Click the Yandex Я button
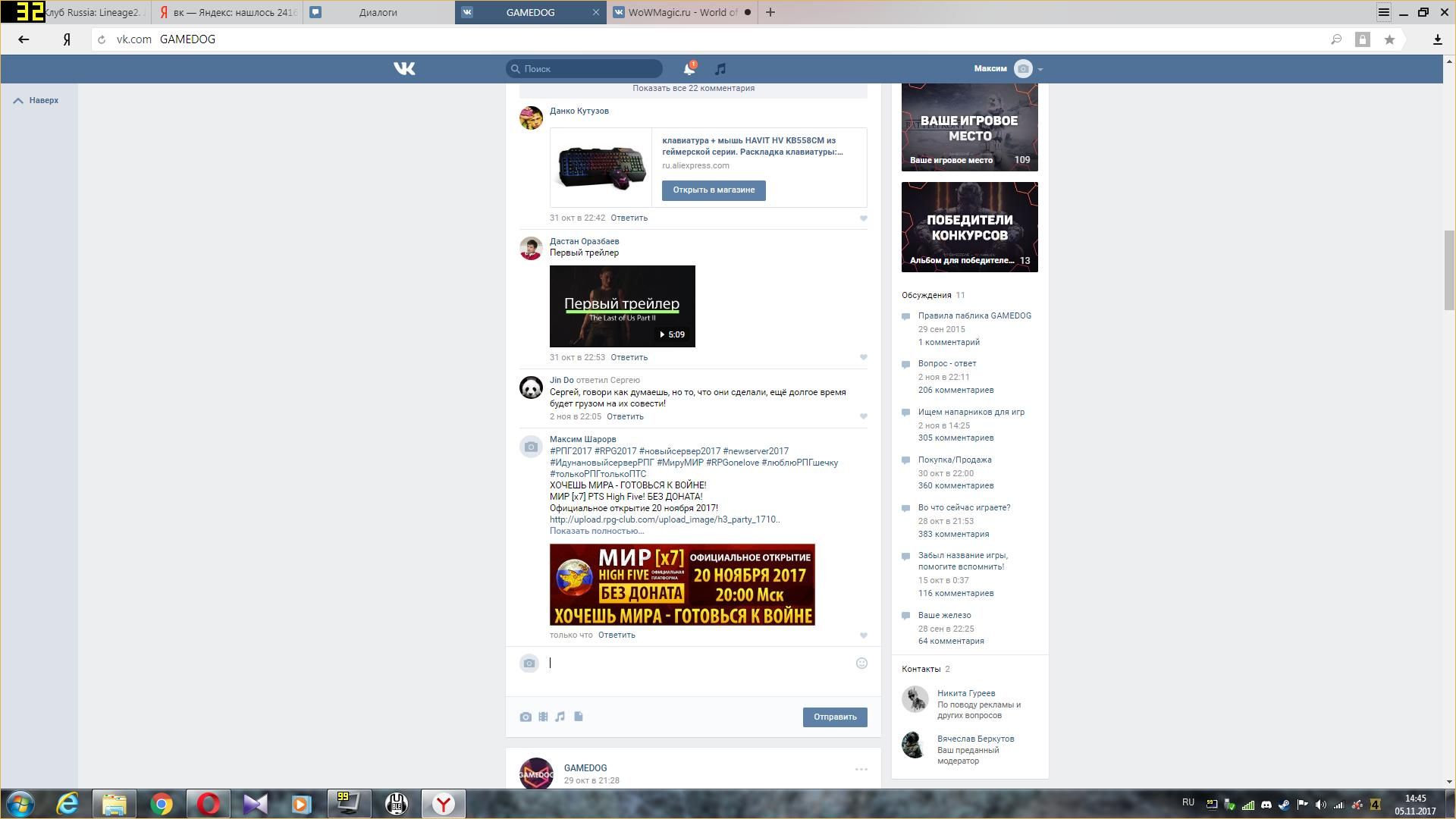This screenshot has height=819, width=1456. [x=67, y=39]
